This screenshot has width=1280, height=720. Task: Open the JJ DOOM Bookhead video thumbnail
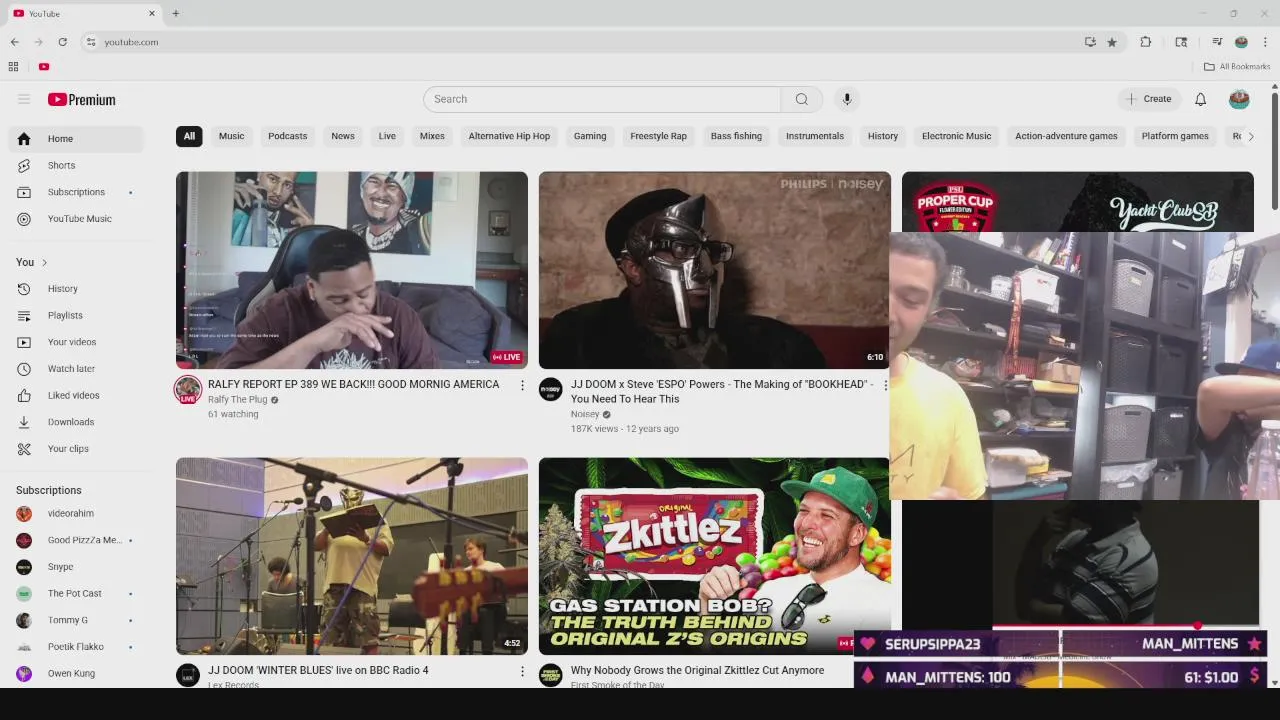[x=714, y=270]
